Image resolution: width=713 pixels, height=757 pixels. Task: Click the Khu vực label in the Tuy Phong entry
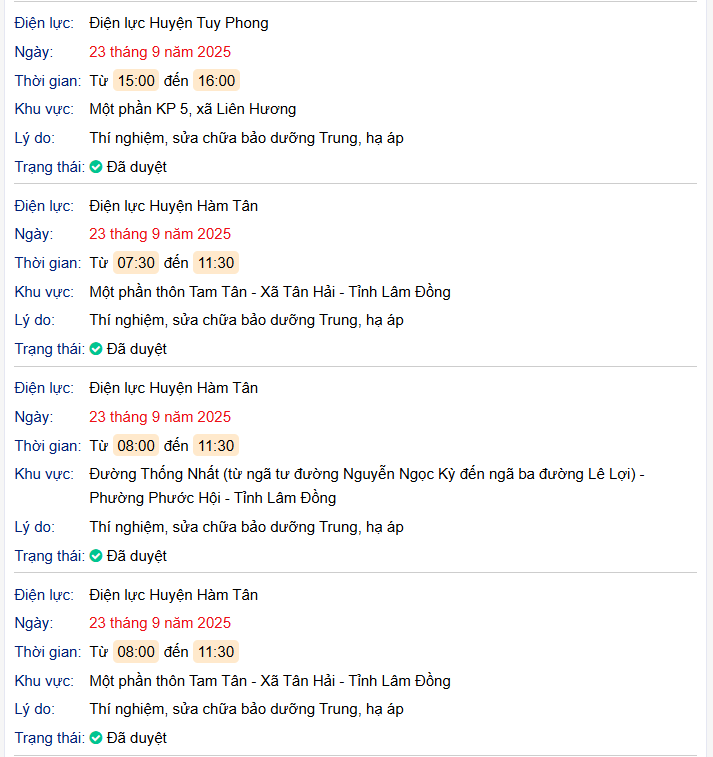(44, 109)
